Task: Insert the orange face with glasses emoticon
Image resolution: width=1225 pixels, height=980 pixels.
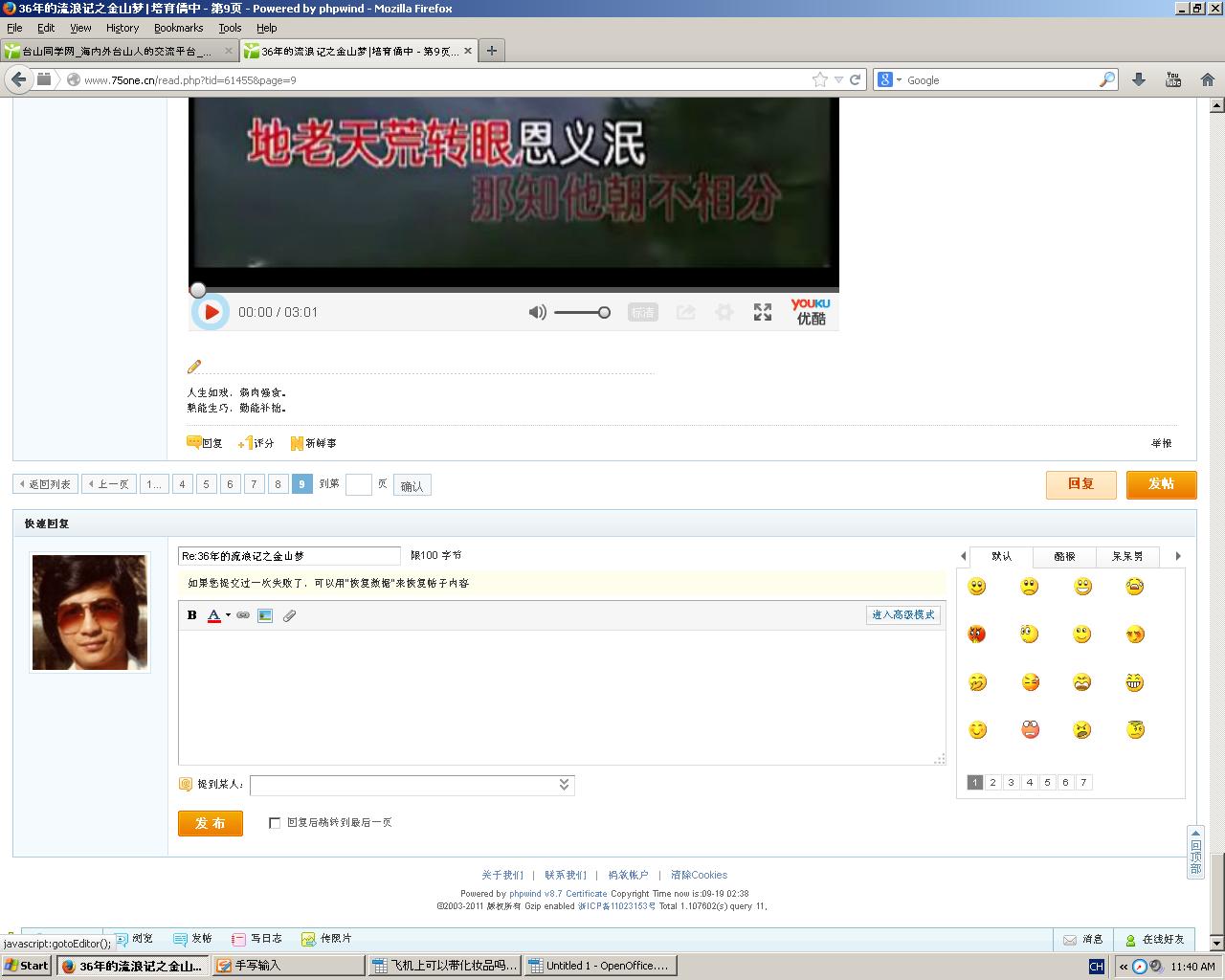Action: tap(1030, 730)
